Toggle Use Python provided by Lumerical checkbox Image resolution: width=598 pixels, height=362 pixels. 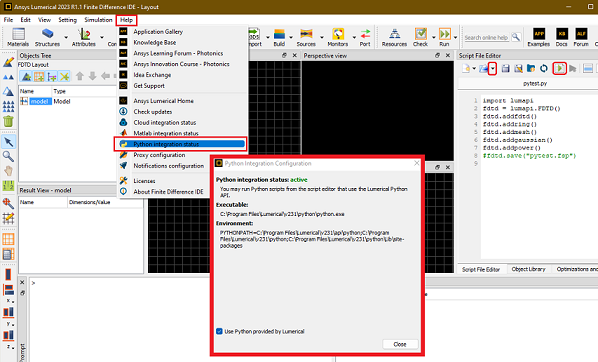[219, 331]
